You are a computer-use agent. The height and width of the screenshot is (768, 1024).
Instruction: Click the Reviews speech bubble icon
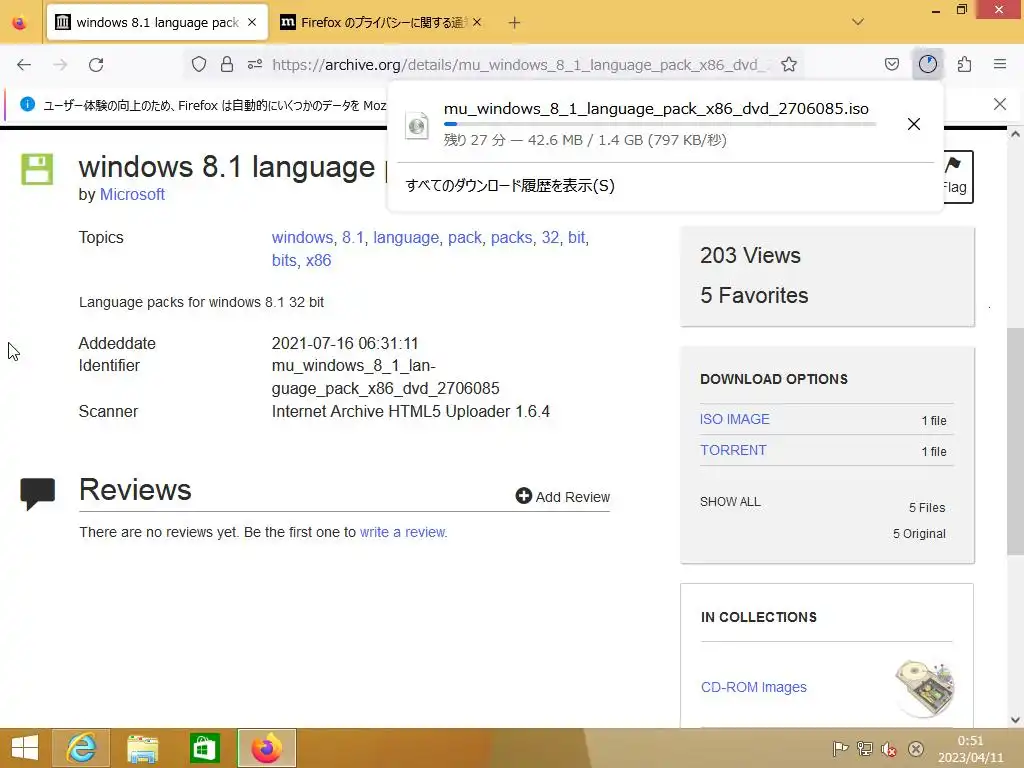[37, 494]
